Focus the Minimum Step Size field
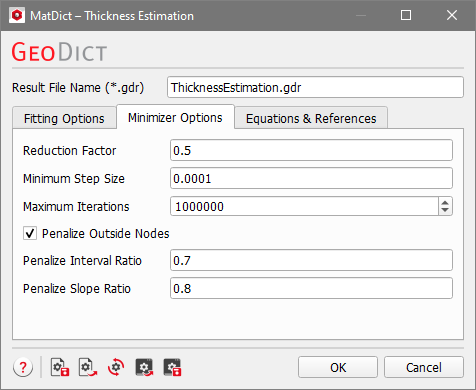Screen dimensions: 476x390 311,178
